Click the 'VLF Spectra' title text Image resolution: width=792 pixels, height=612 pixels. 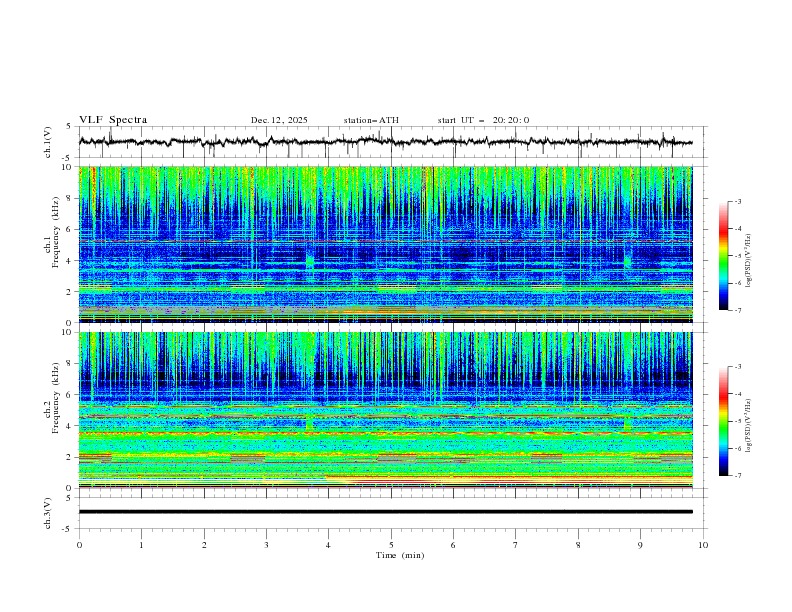pyautogui.click(x=113, y=120)
